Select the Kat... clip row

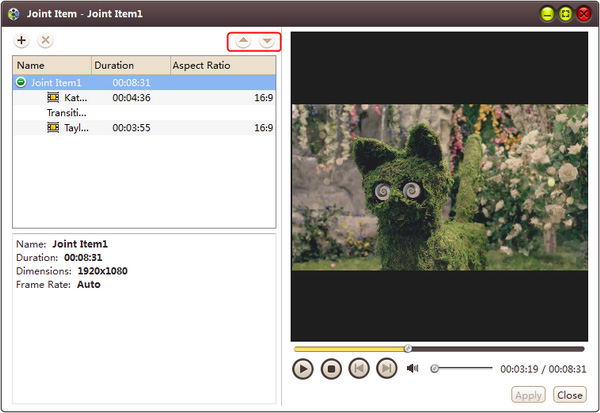point(76,98)
